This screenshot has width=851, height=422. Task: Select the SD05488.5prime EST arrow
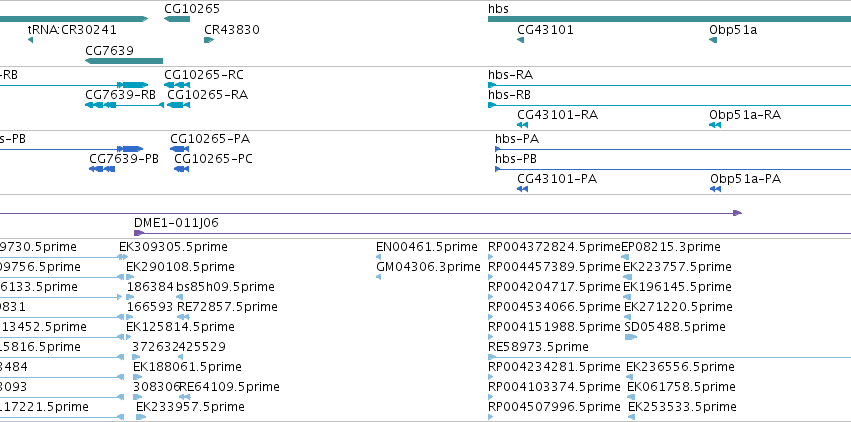(x=631, y=337)
